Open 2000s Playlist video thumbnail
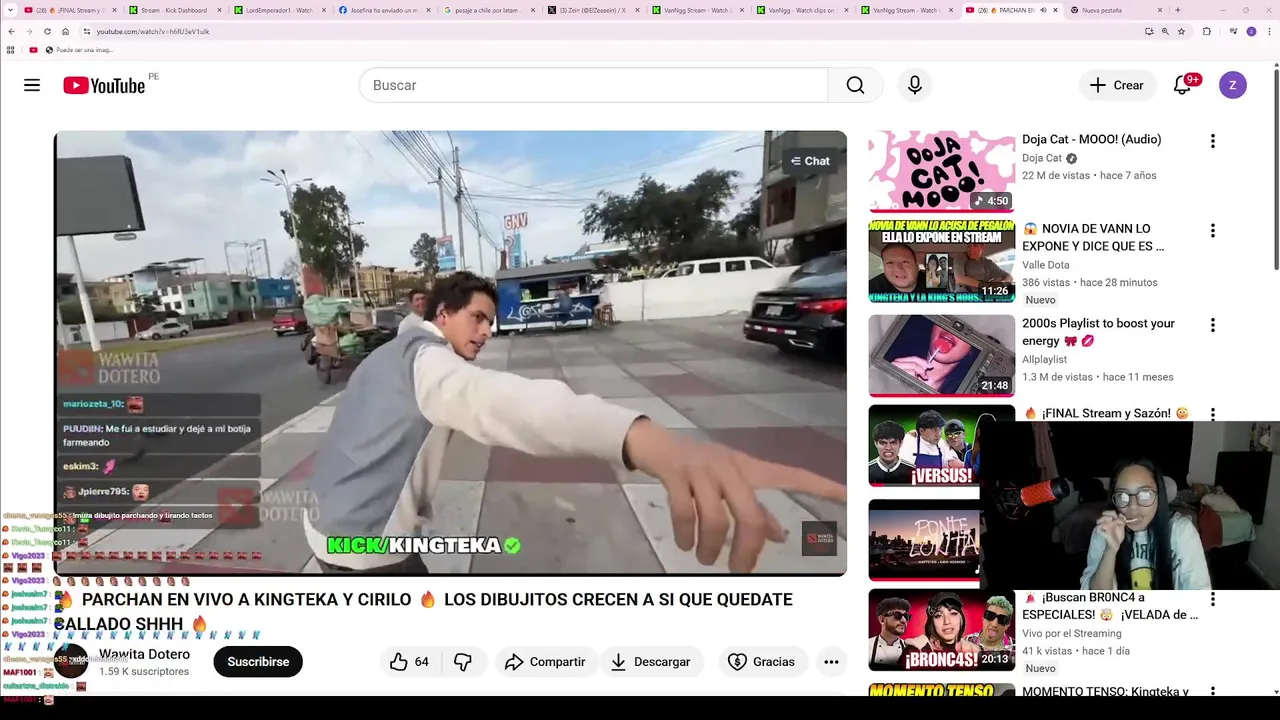The width and height of the screenshot is (1280, 720). [941, 355]
